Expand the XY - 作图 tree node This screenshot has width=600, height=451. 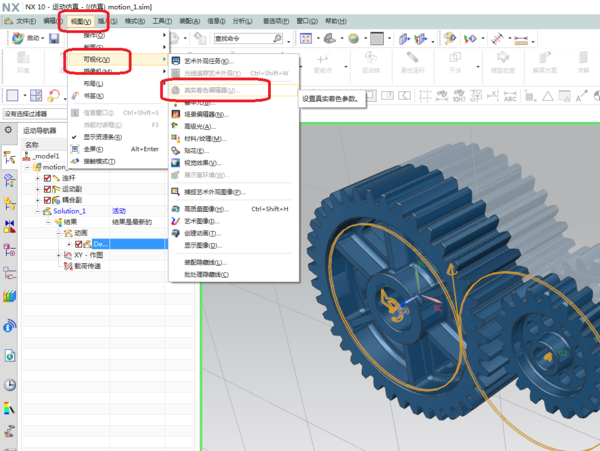pos(58,256)
